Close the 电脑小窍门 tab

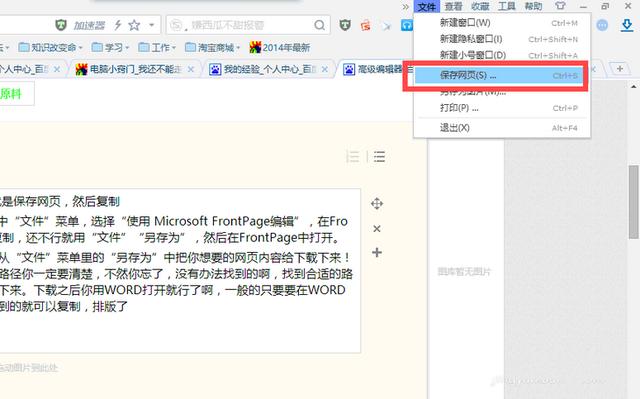click(191, 70)
